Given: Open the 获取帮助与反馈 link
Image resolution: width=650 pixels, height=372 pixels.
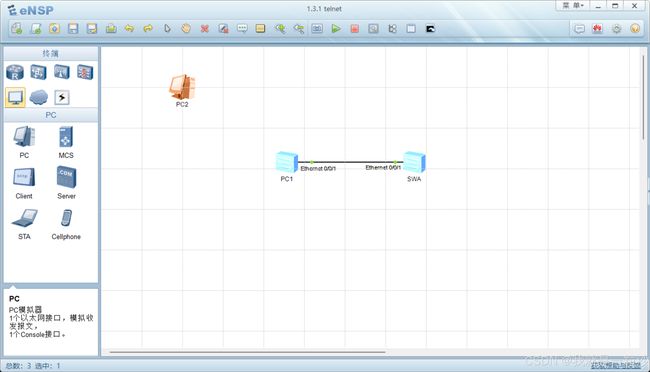Looking at the screenshot, I should point(616,366).
